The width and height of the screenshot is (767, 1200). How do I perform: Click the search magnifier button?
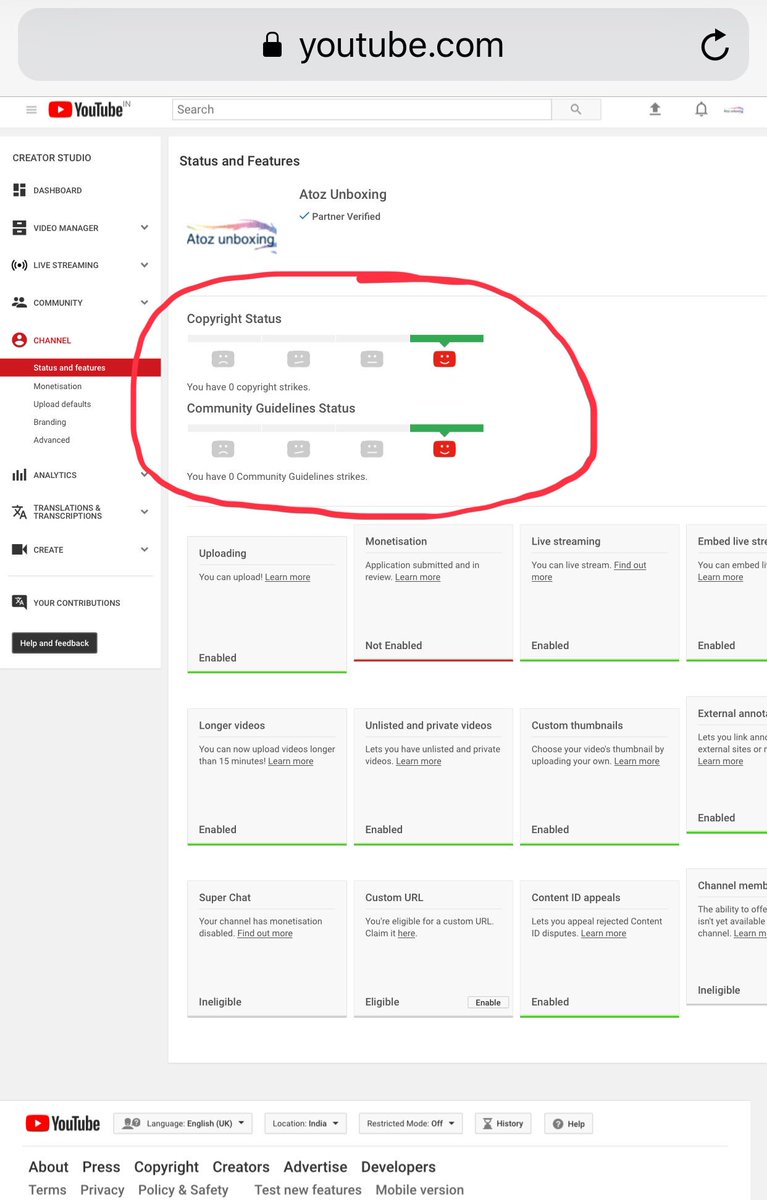[576, 110]
